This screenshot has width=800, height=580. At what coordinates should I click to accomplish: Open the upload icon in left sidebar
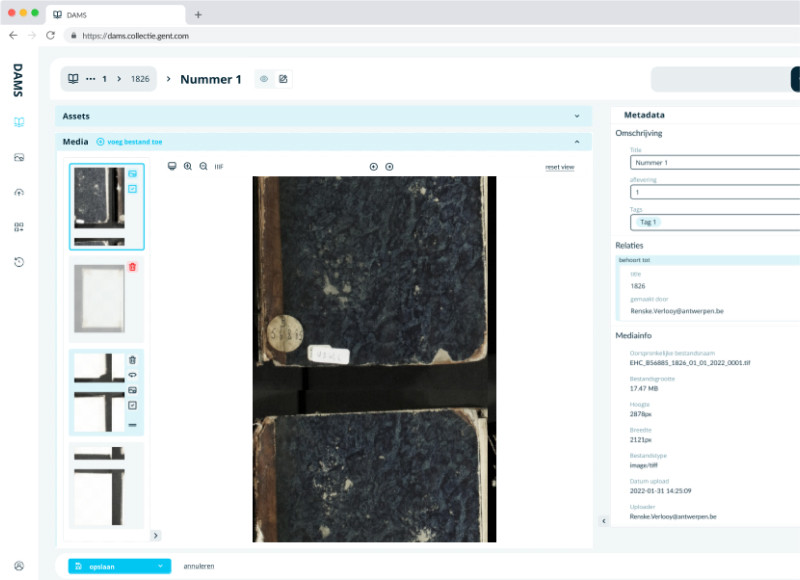point(19,192)
